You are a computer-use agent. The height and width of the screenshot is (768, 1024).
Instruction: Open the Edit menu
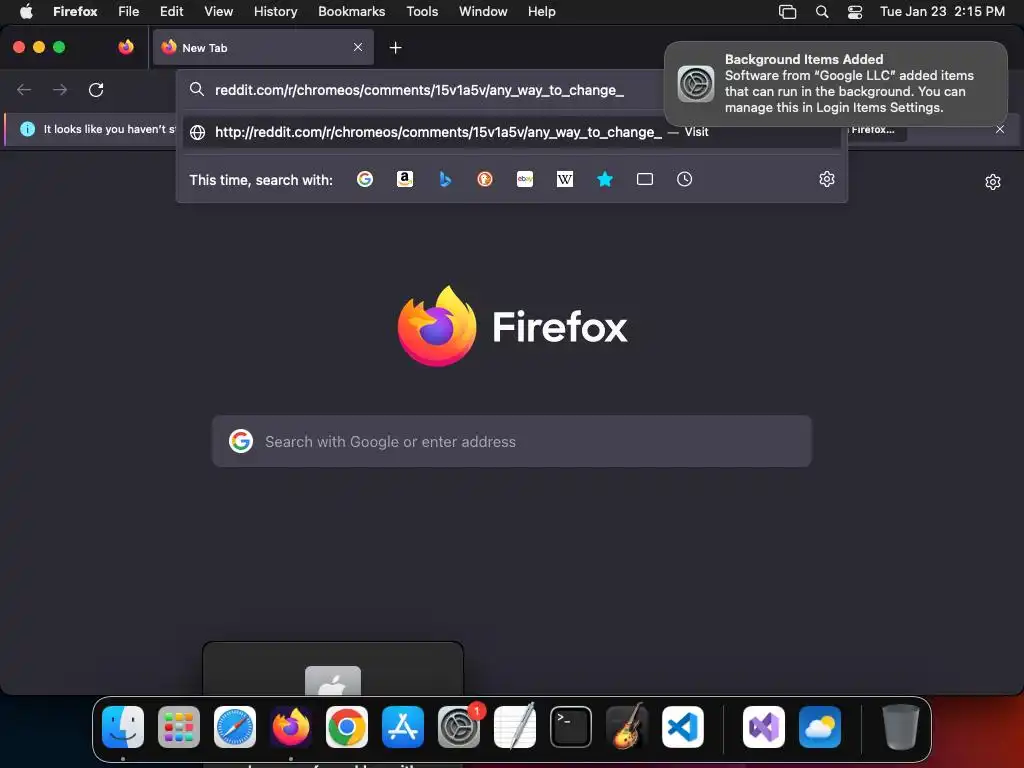tap(171, 11)
